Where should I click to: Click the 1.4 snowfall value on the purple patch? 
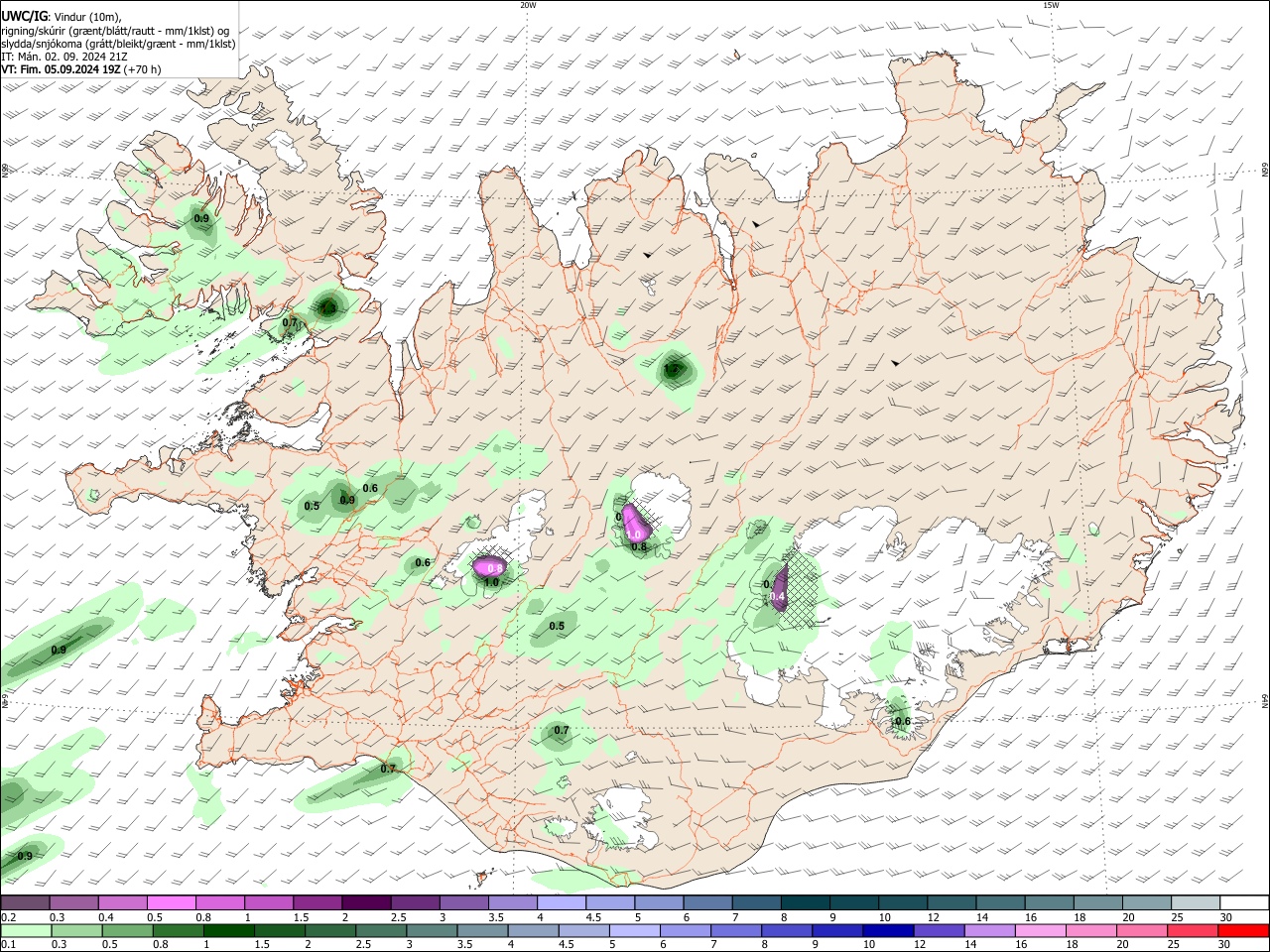click(x=778, y=597)
